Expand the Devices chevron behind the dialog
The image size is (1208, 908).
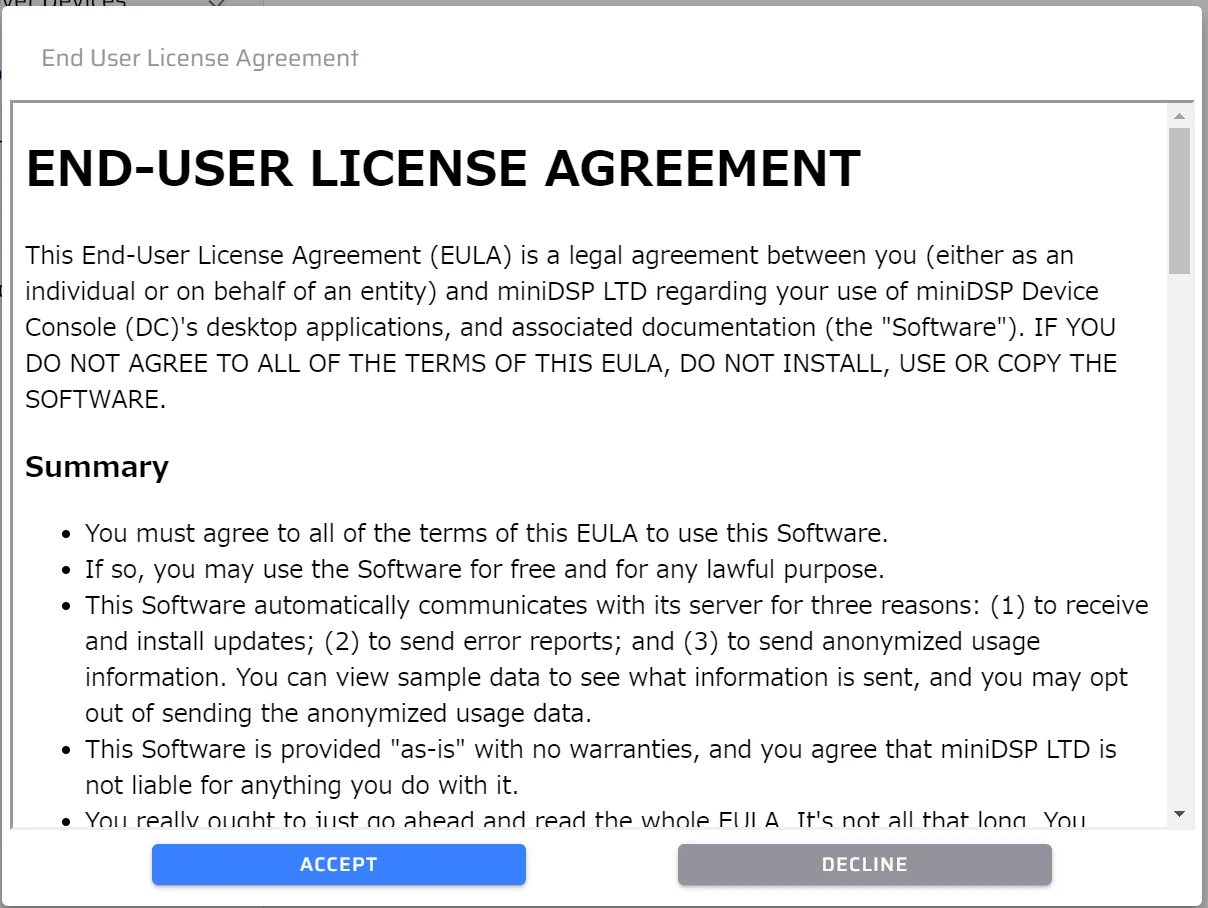[x=217, y=4]
